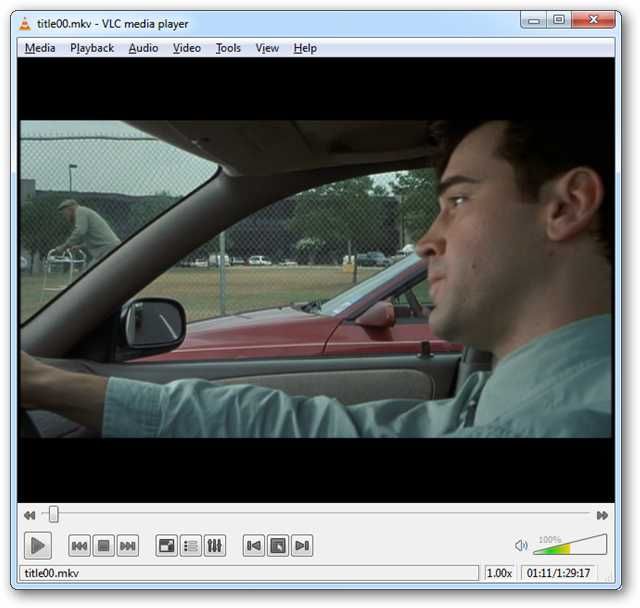Open extended settings equalizer icon

tap(215, 546)
